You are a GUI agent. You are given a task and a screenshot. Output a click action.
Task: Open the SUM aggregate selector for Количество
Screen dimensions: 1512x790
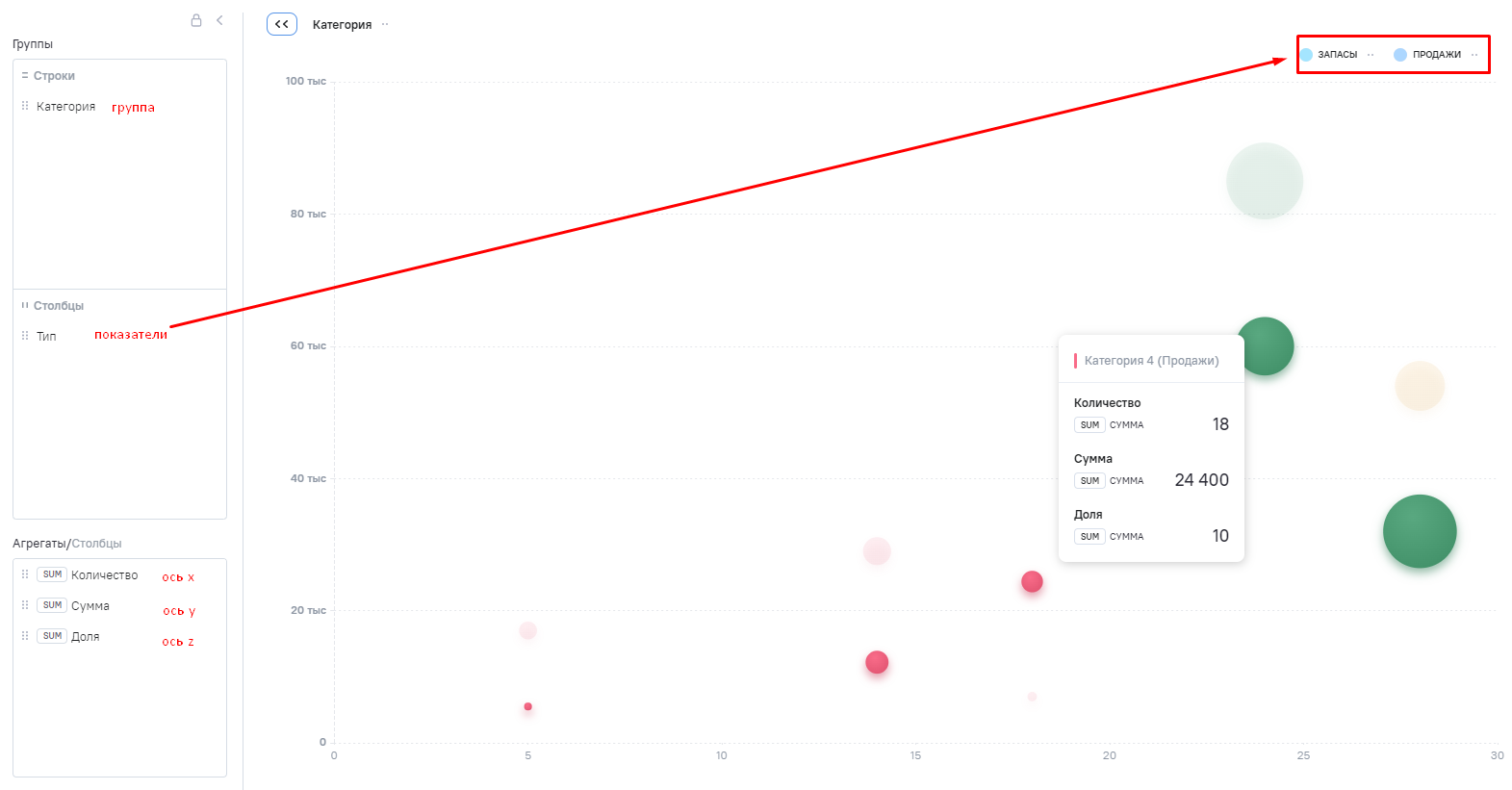pos(52,574)
